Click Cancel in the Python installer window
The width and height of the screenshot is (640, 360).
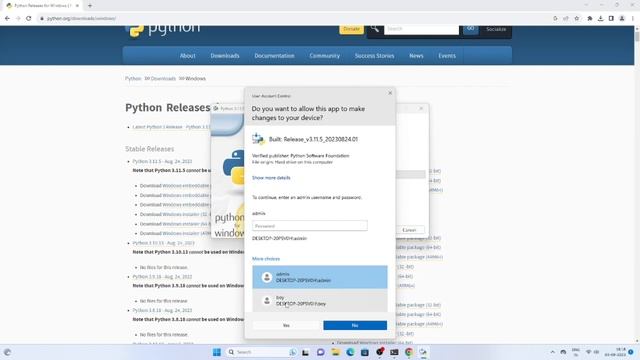(x=409, y=230)
